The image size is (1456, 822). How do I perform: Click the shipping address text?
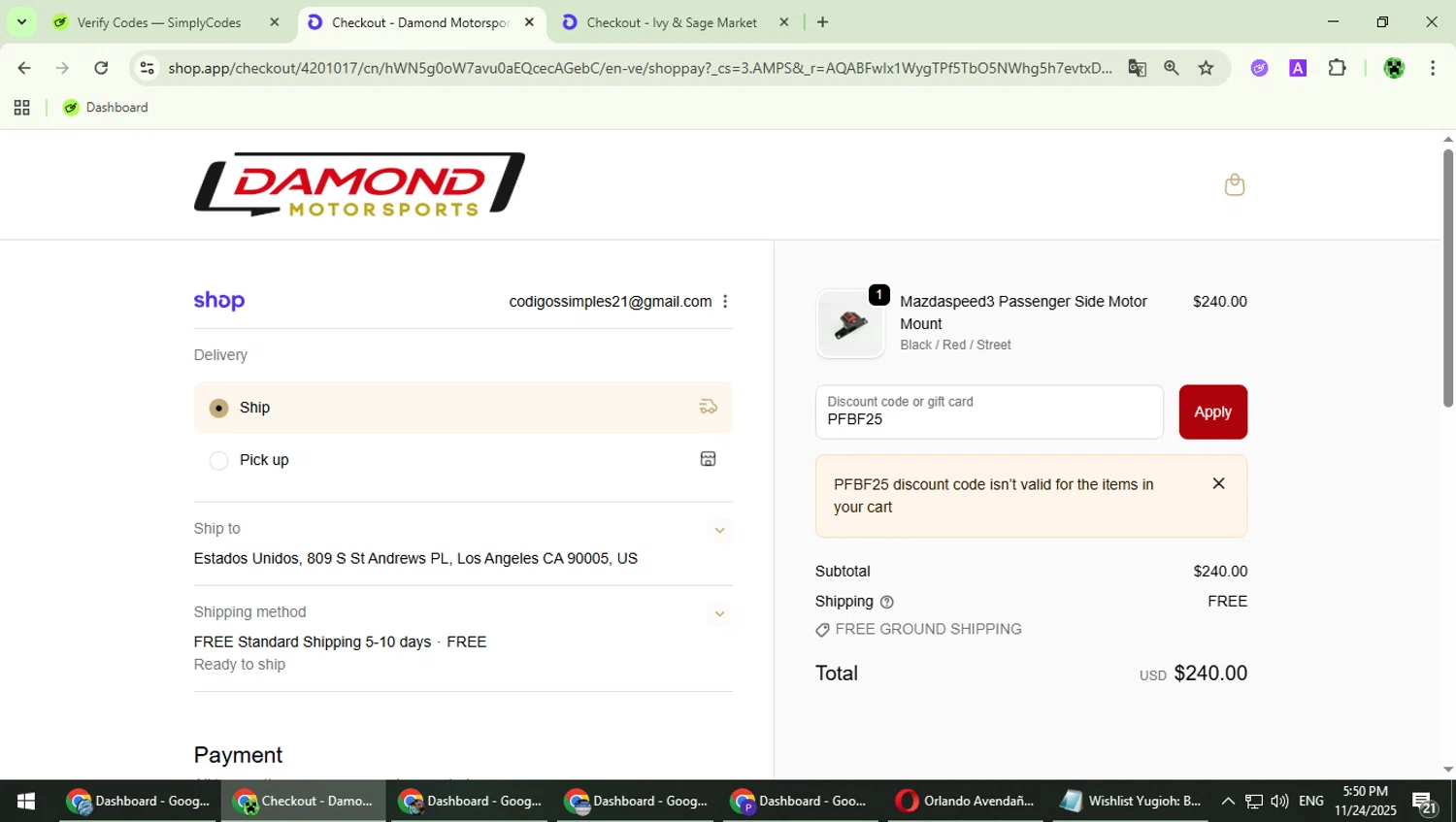point(415,559)
